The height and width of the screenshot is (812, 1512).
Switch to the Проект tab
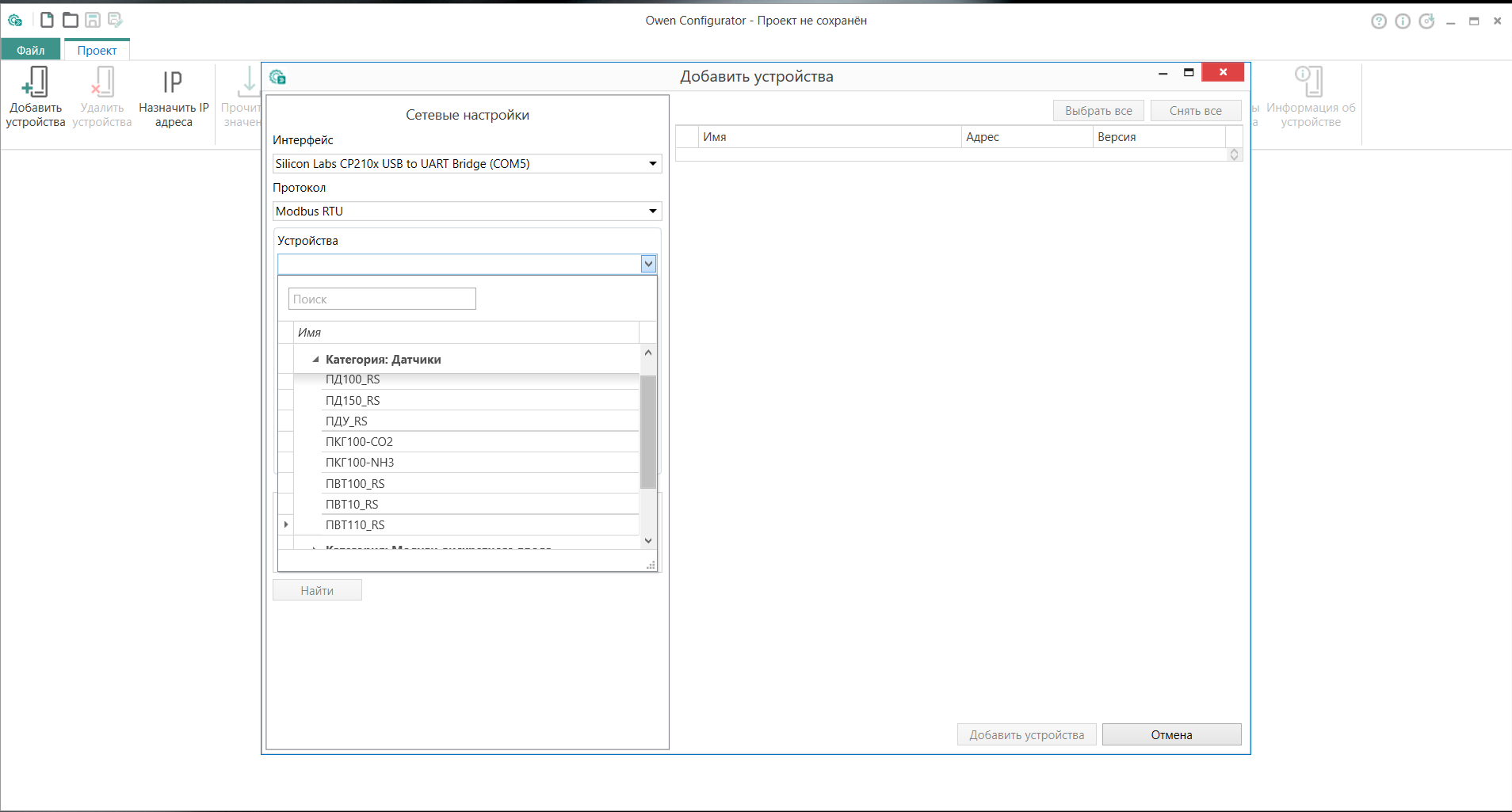pyautogui.click(x=97, y=50)
